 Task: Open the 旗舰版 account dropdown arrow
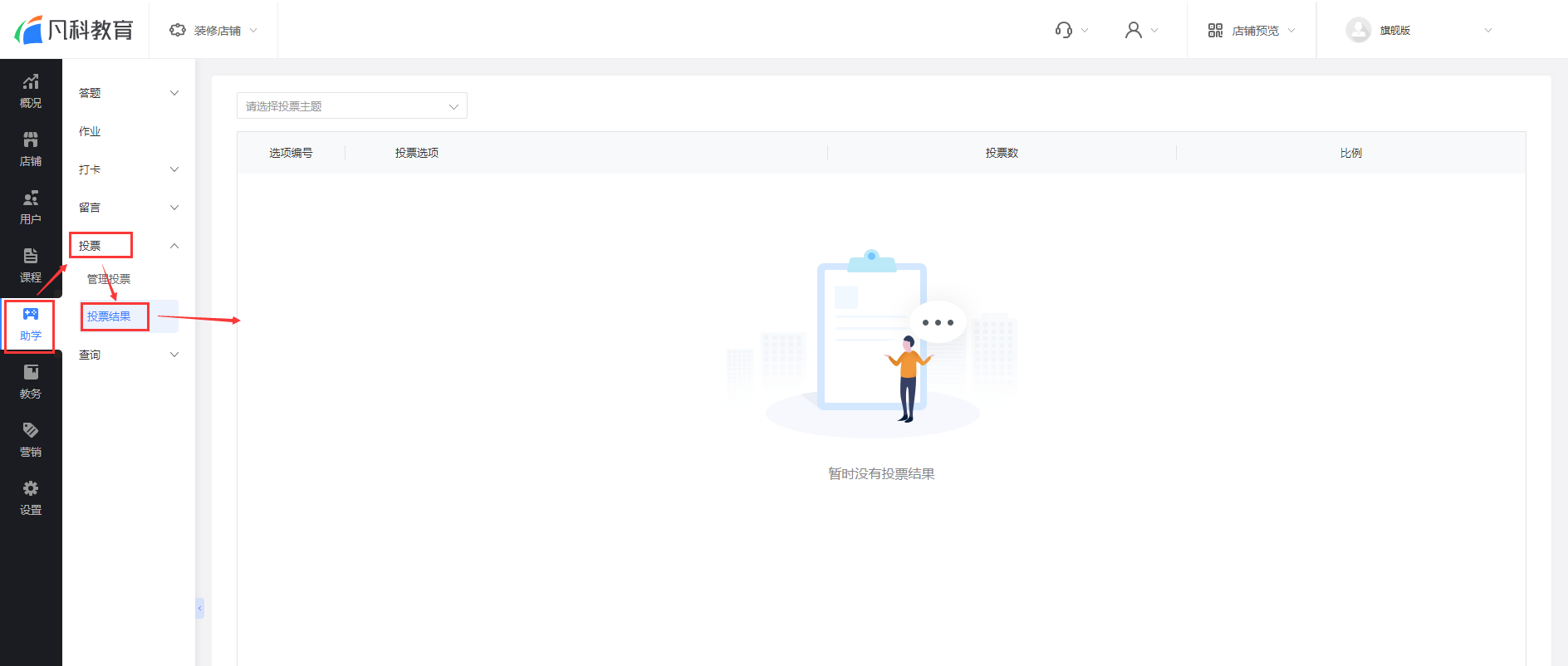click(x=1488, y=31)
